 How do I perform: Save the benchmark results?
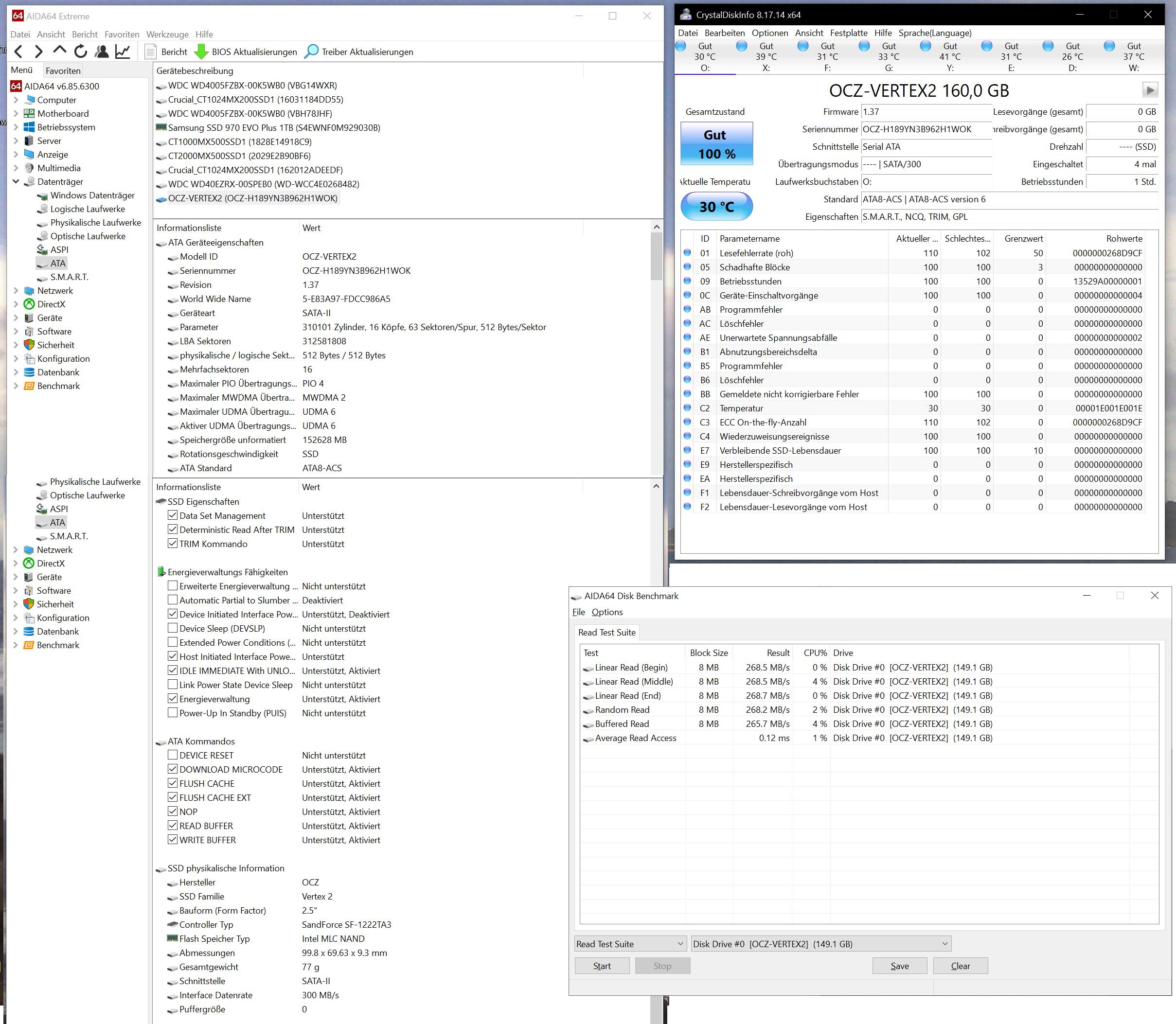point(899,966)
